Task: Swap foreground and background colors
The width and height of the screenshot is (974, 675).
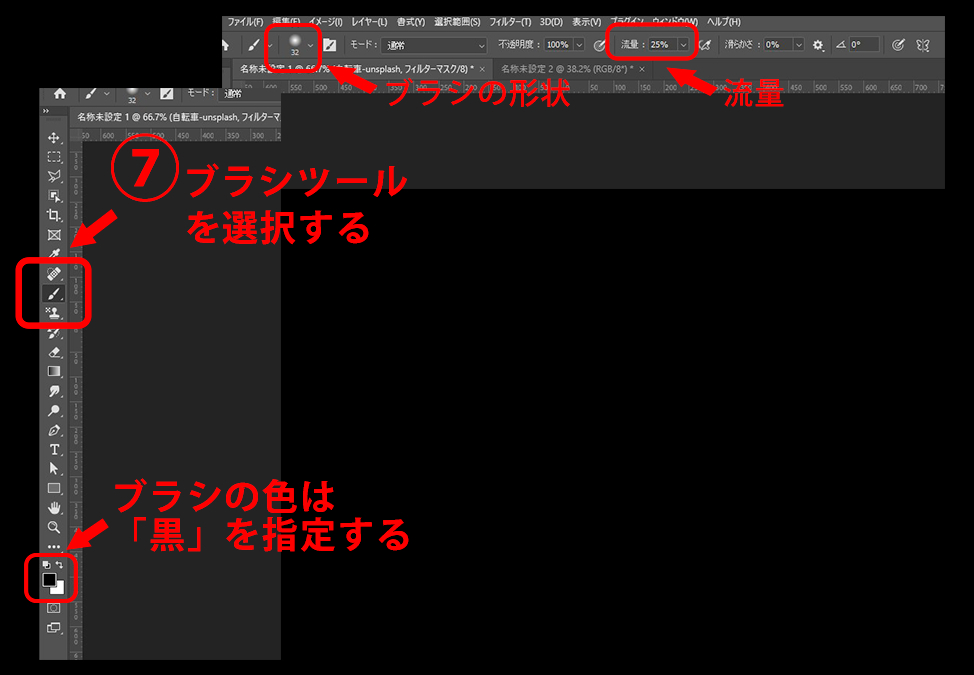Action: coord(60,564)
